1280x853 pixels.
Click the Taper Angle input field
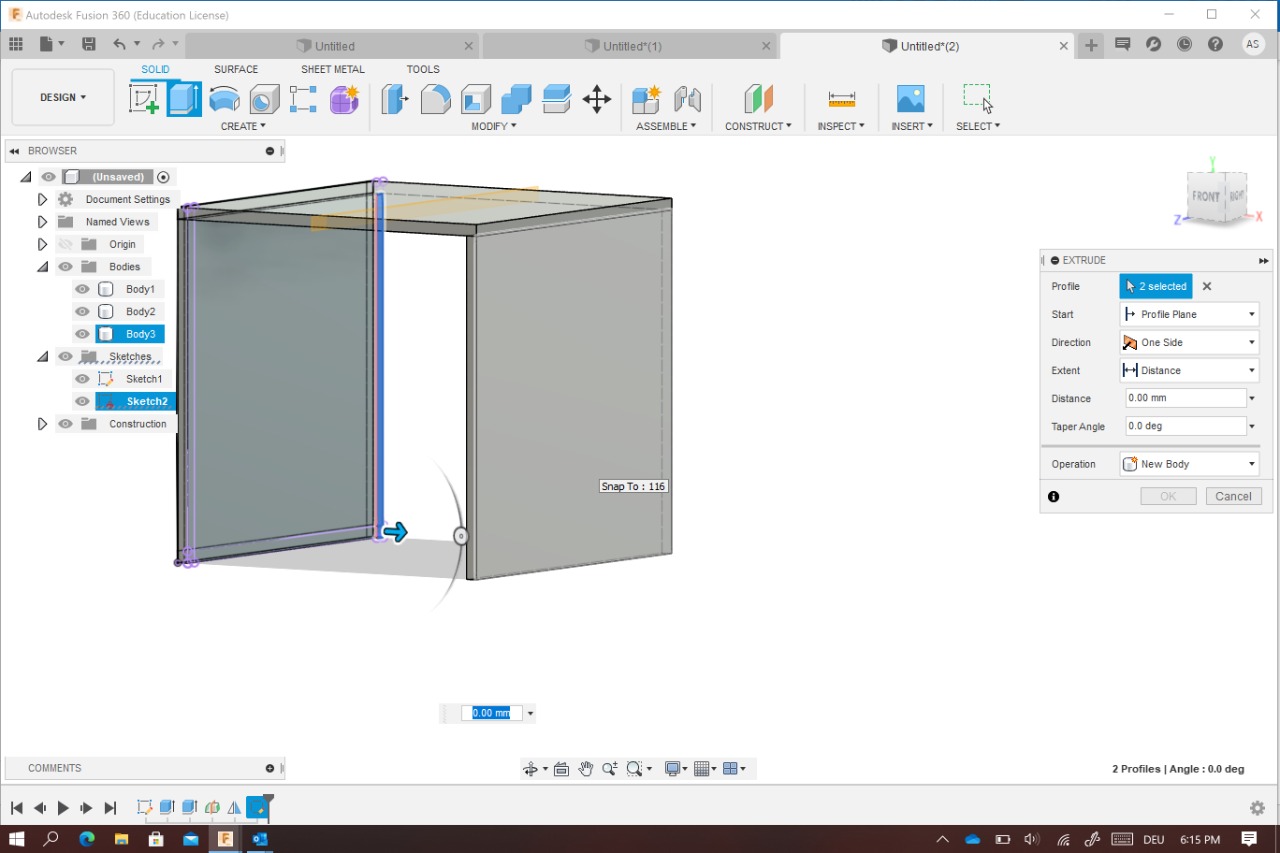1186,426
